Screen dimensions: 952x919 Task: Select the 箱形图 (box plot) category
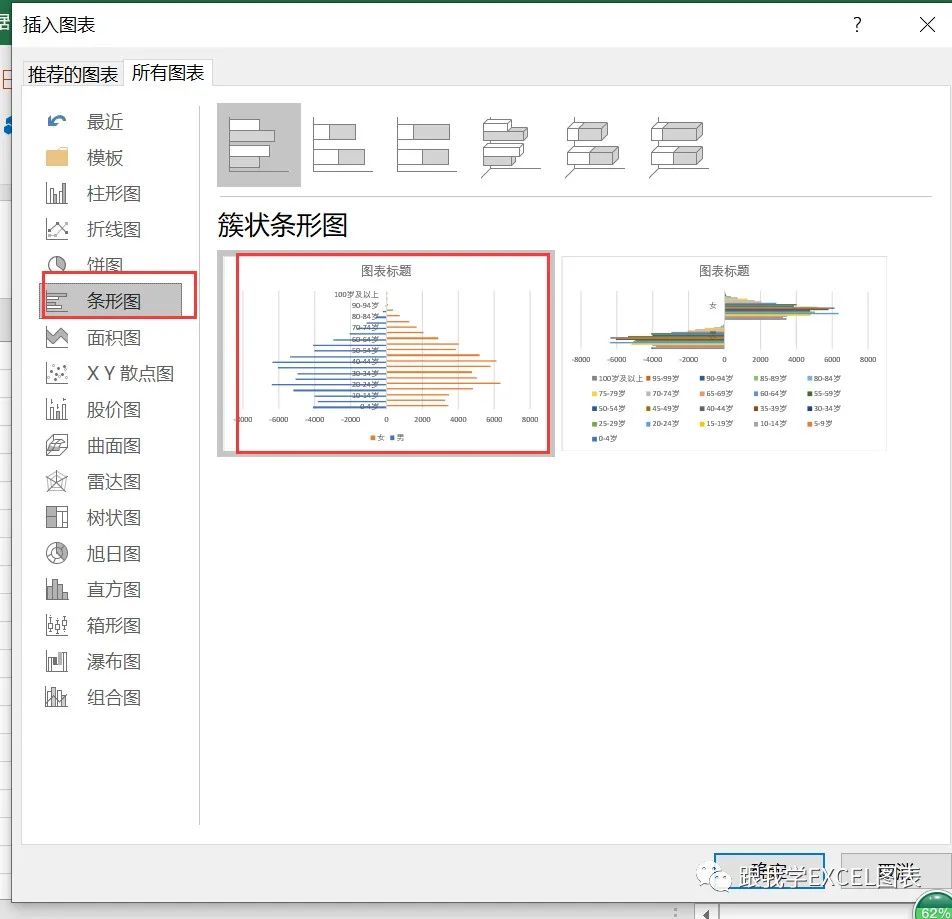pos(113,625)
